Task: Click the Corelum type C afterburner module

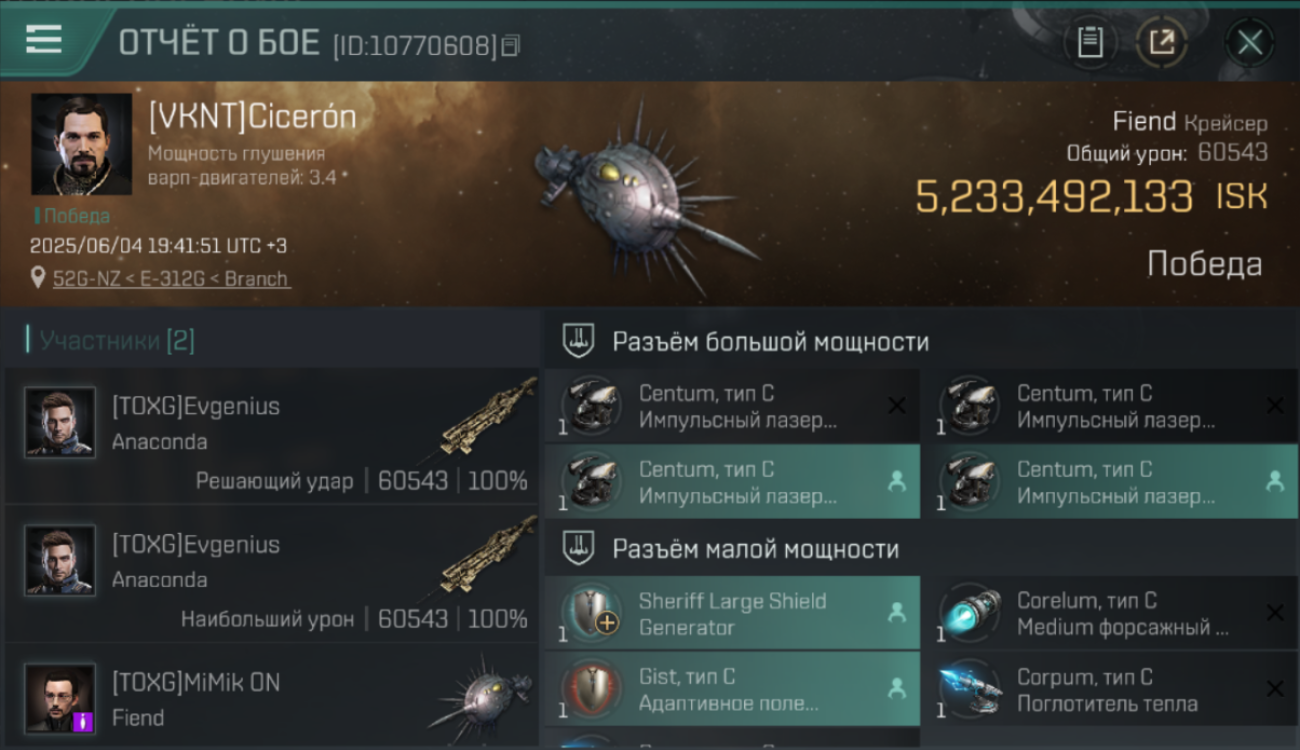Action: (x=1111, y=614)
